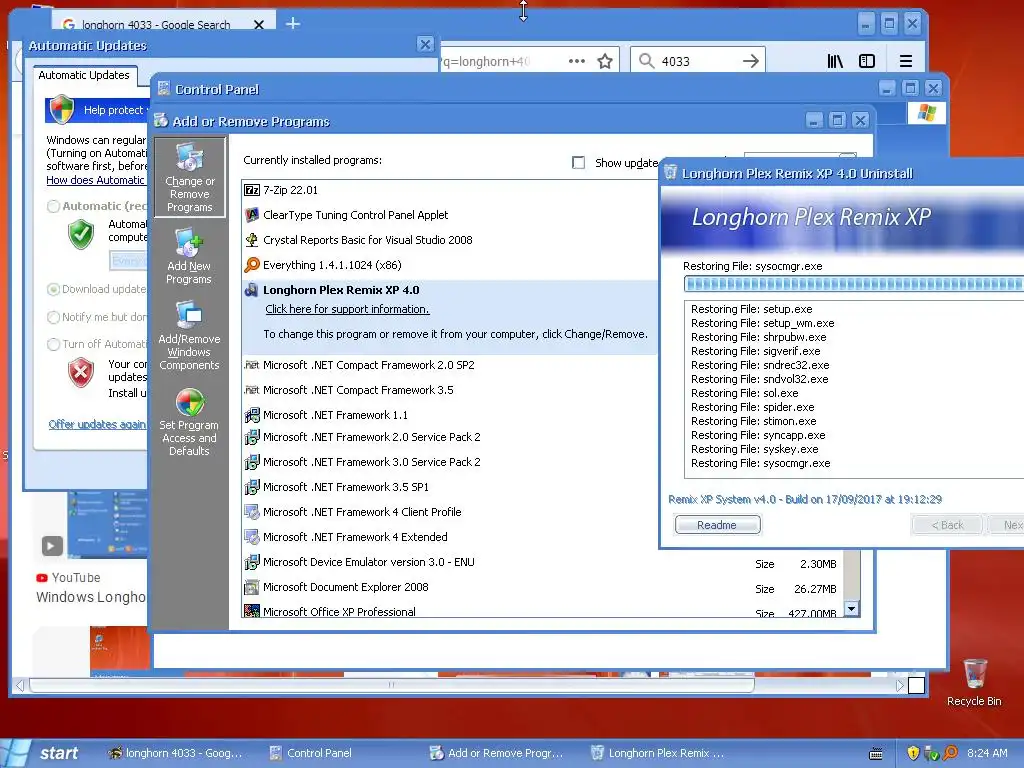Click the YouTube video play icon
This screenshot has height=768, width=1024.
52,545
